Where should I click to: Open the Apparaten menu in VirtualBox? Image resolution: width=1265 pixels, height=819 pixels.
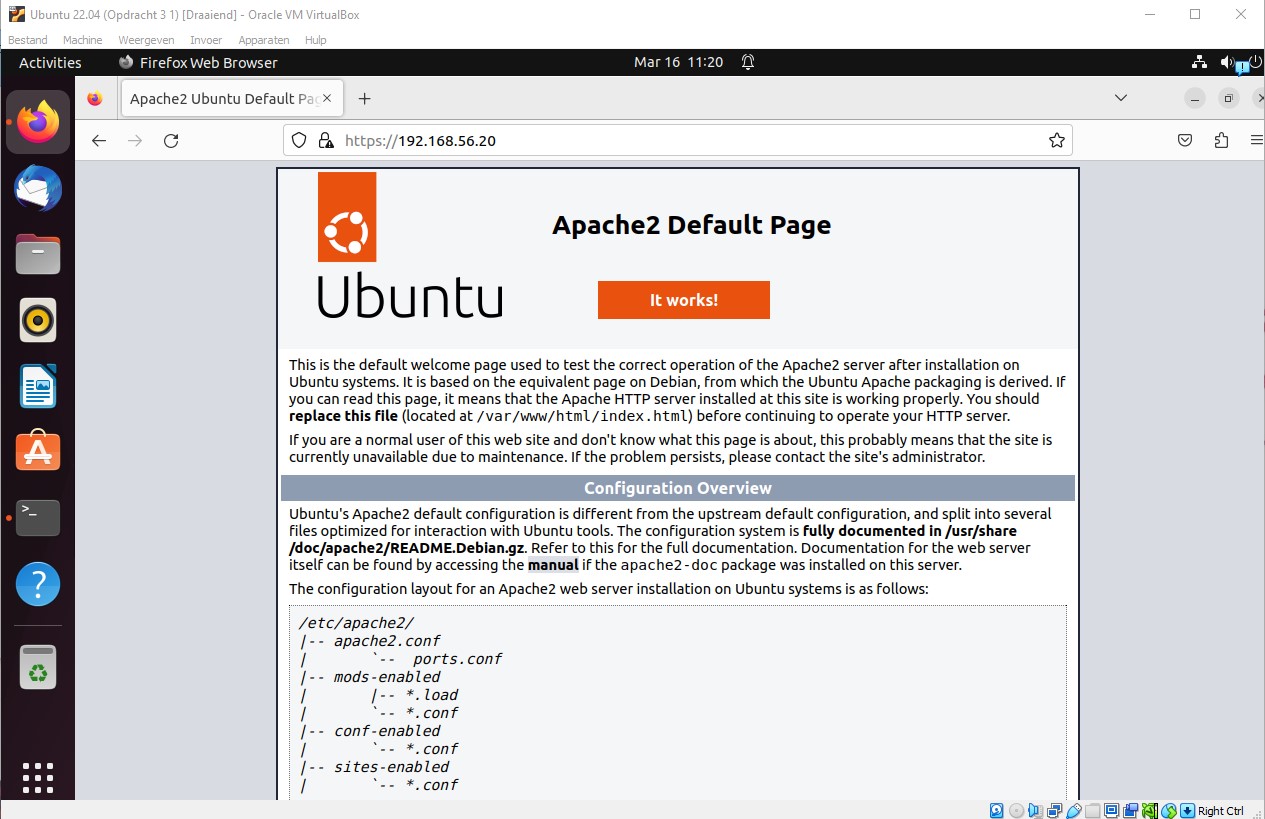click(x=264, y=40)
